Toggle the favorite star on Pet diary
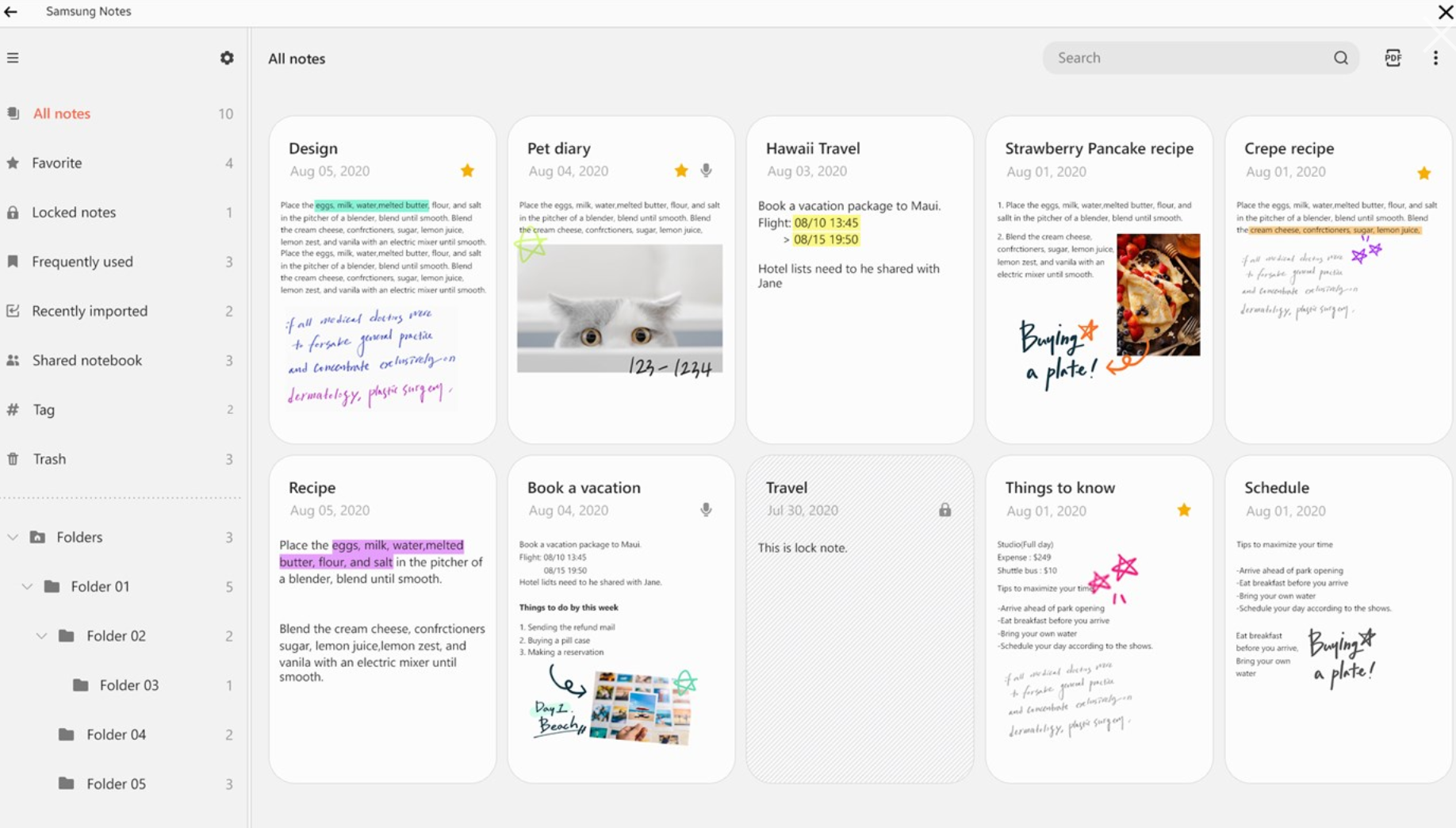 [x=680, y=170]
